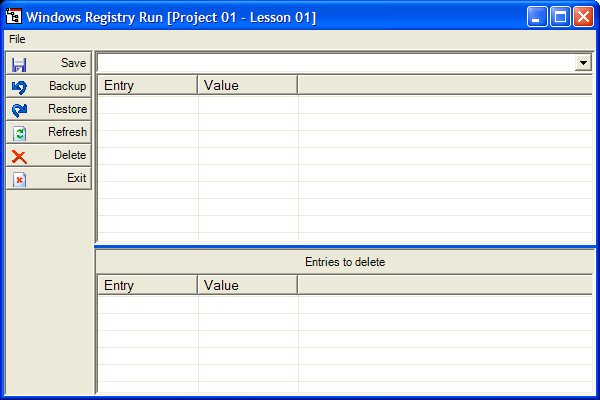This screenshot has height=400, width=600.
Task: Open the File menu
Action: coord(17,39)
